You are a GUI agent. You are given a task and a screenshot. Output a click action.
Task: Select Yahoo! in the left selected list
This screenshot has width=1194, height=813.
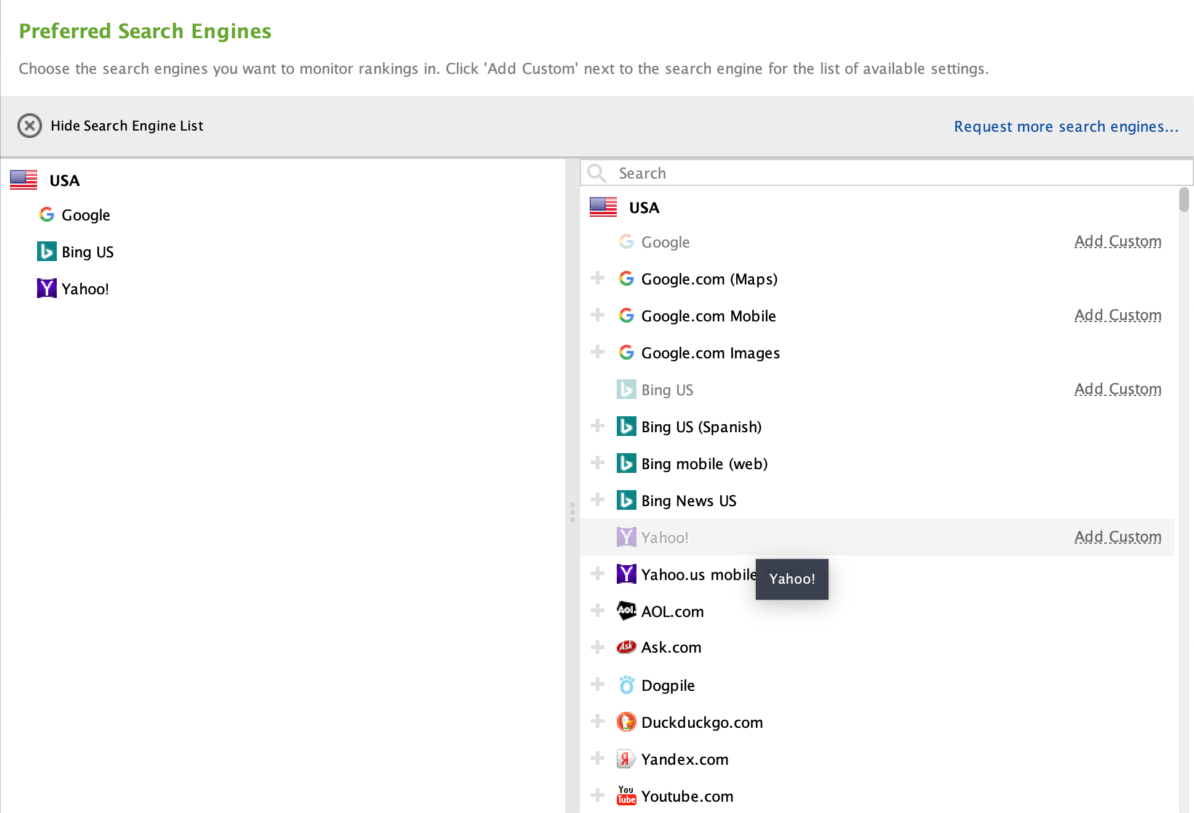85,289
